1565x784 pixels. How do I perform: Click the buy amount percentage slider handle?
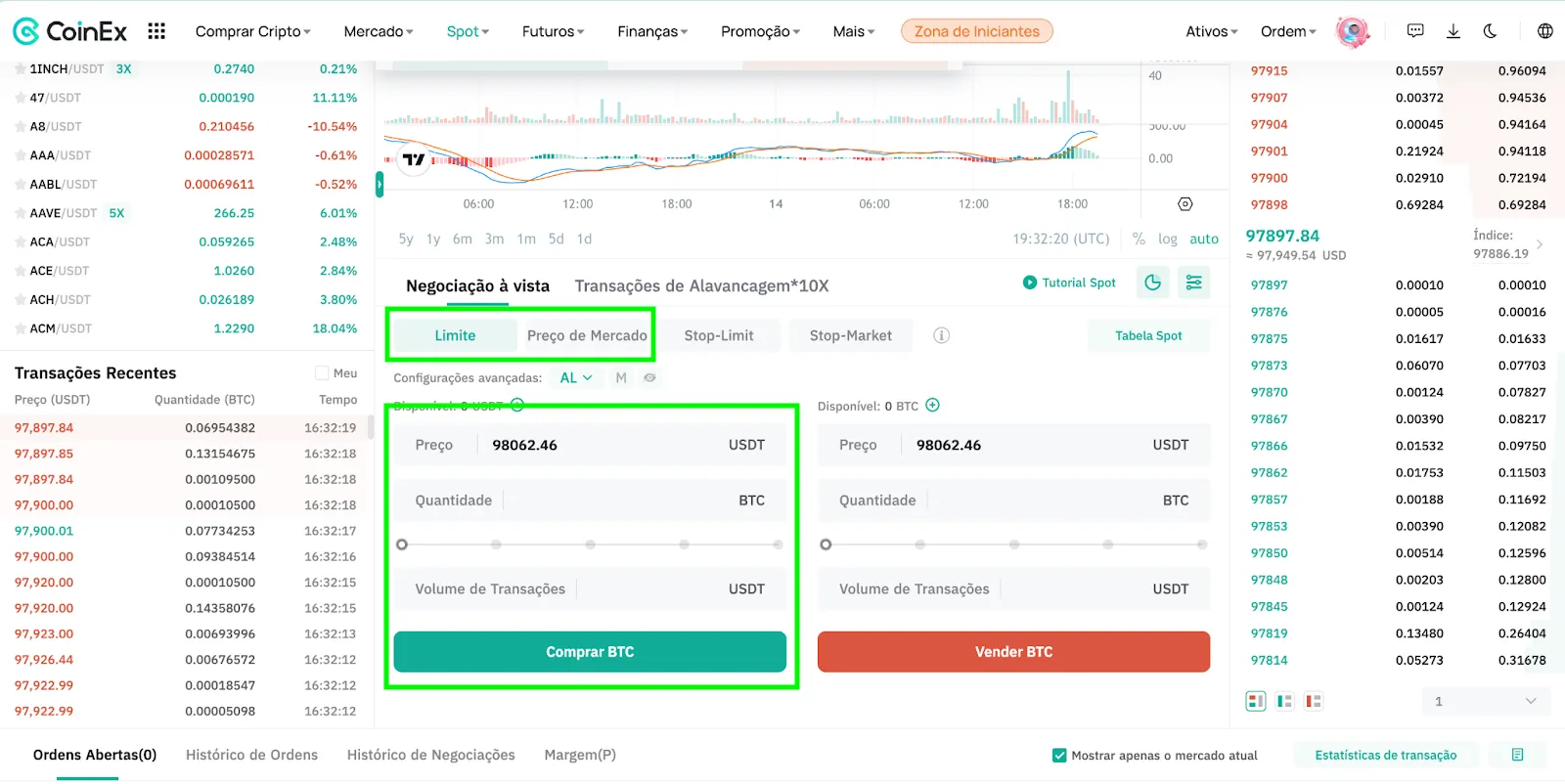[x=402, y=544]
